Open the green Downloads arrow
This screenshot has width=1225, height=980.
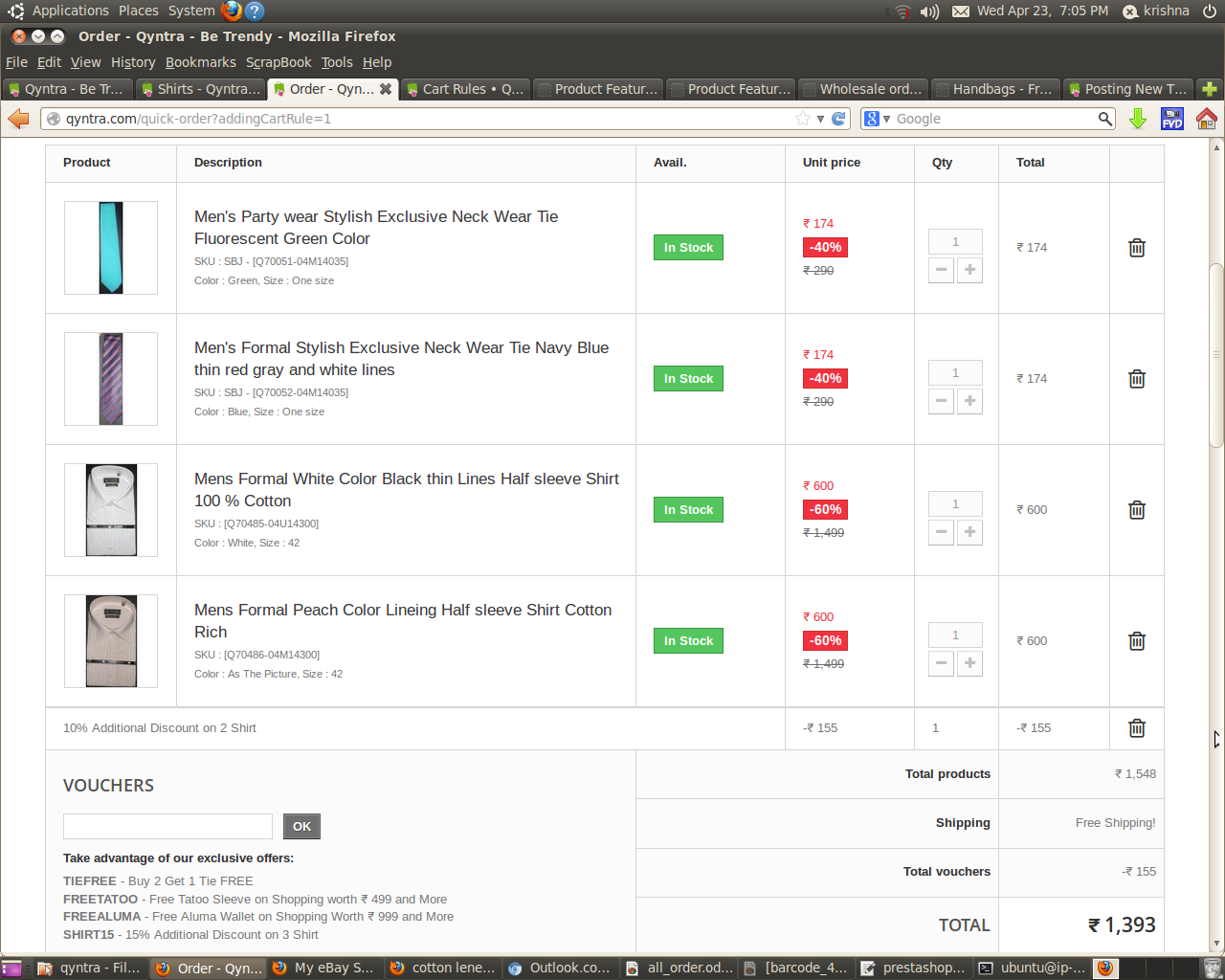1138,119
